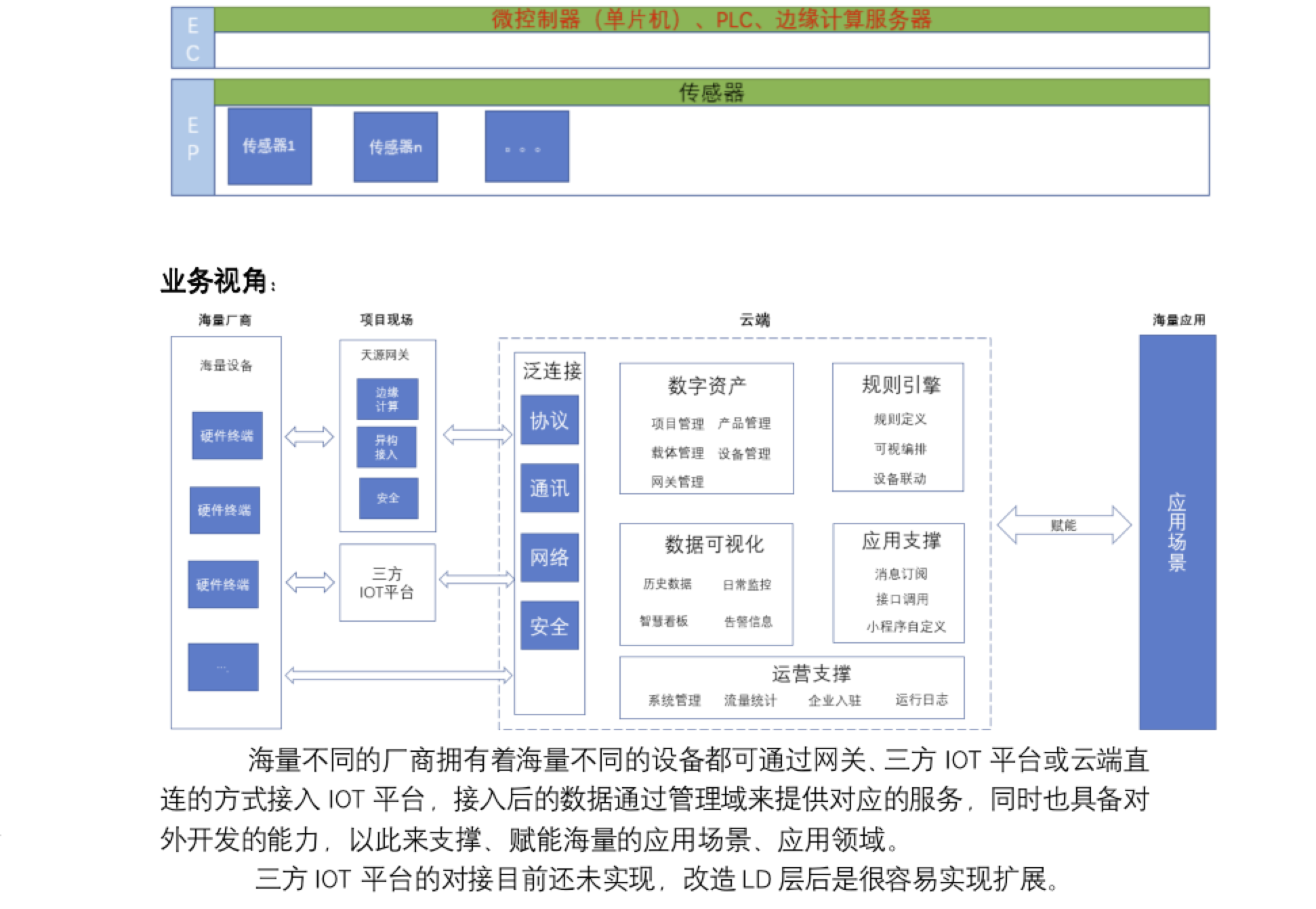1316x909 pixels.
Task: Click the 三方 IOT平台 box
Action: tap(387, 583)
